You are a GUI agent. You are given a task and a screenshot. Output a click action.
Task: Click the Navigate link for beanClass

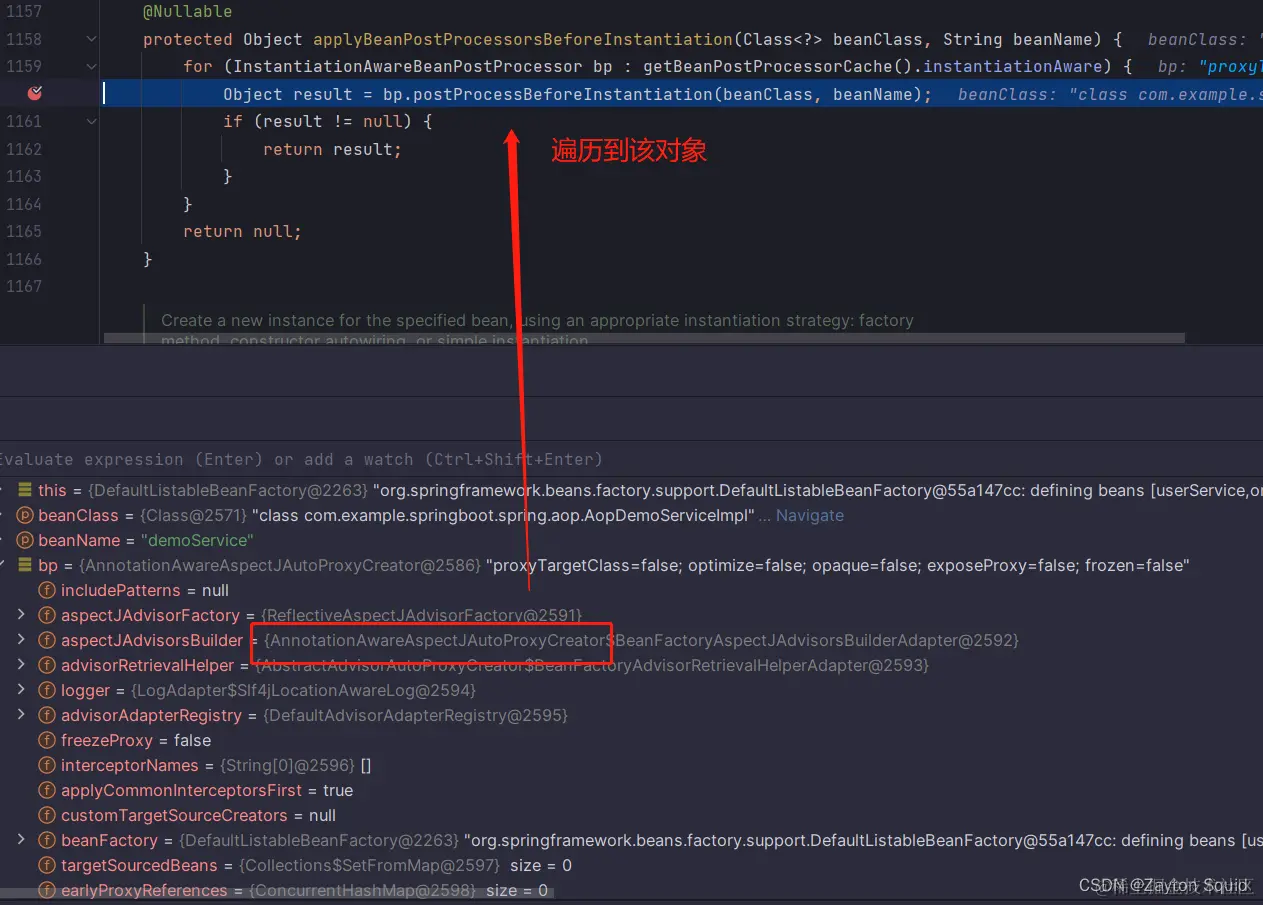click(810, 515)
